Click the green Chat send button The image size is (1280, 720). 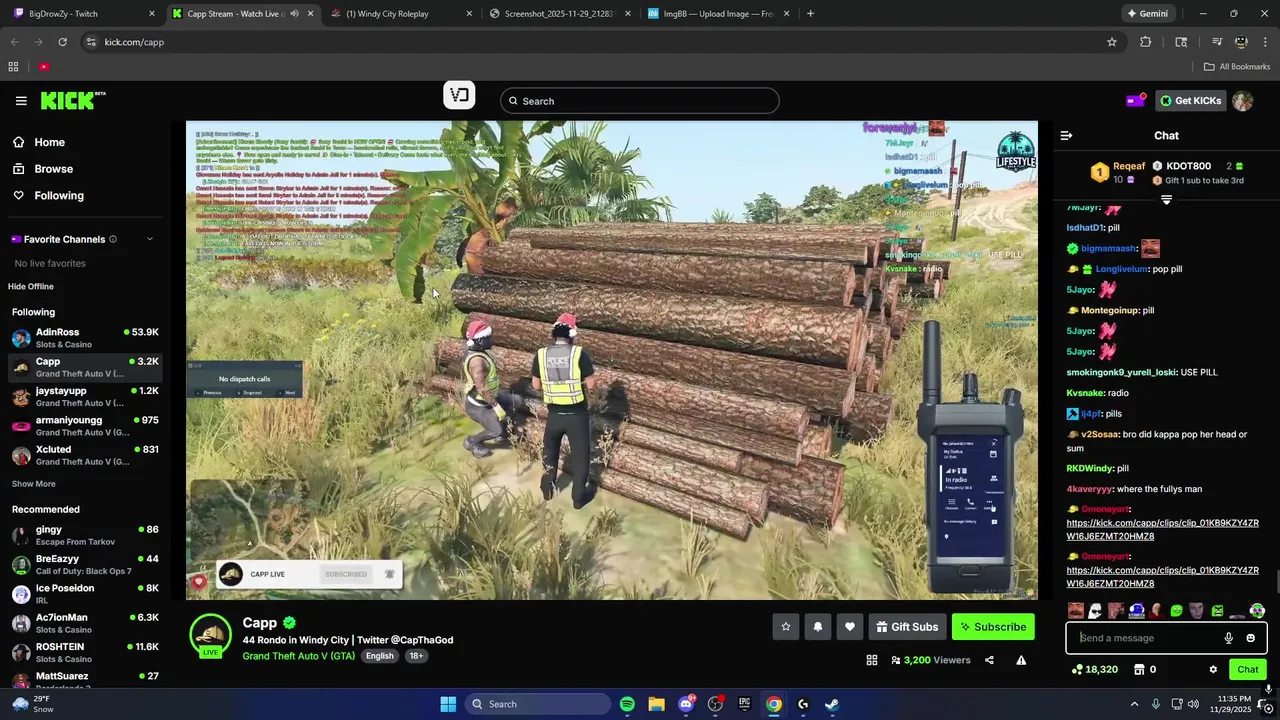pyautogui.click(x=1247, y=670)
